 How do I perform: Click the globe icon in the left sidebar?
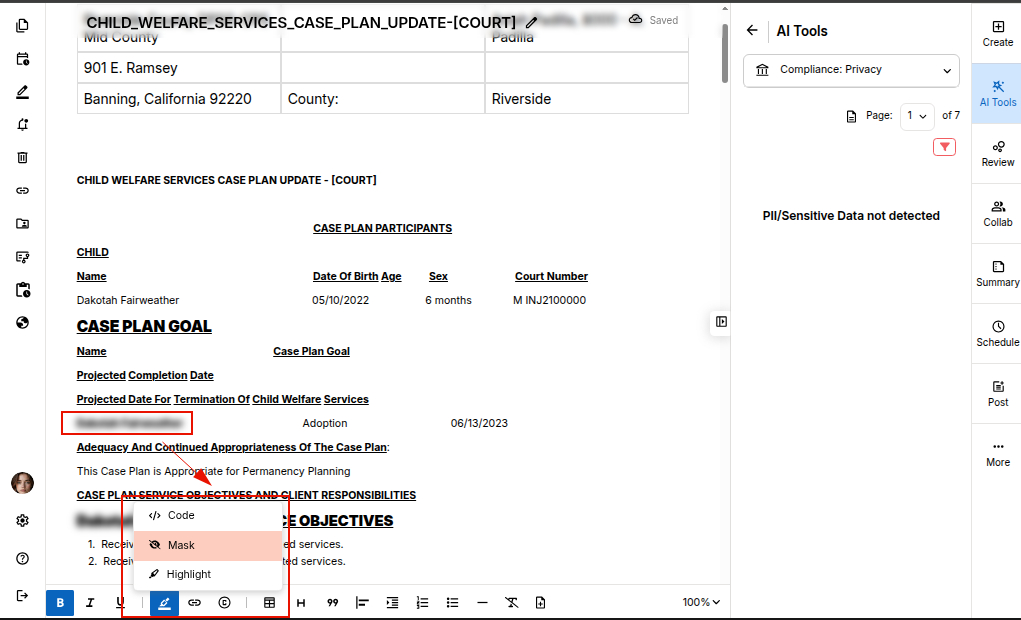click(x=22, y=323)
